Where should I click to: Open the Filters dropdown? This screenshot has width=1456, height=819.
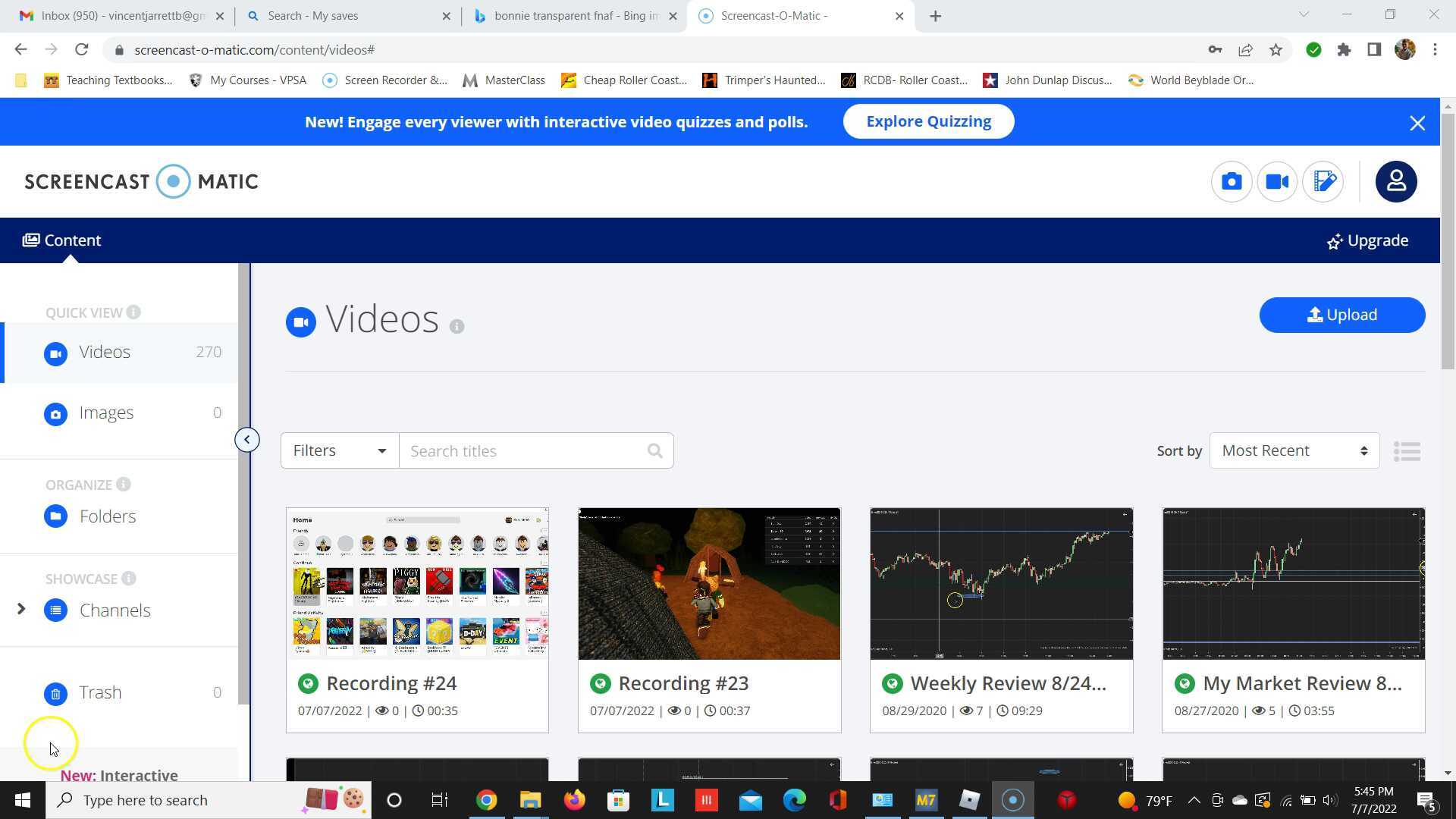click(x=339, y=451)
